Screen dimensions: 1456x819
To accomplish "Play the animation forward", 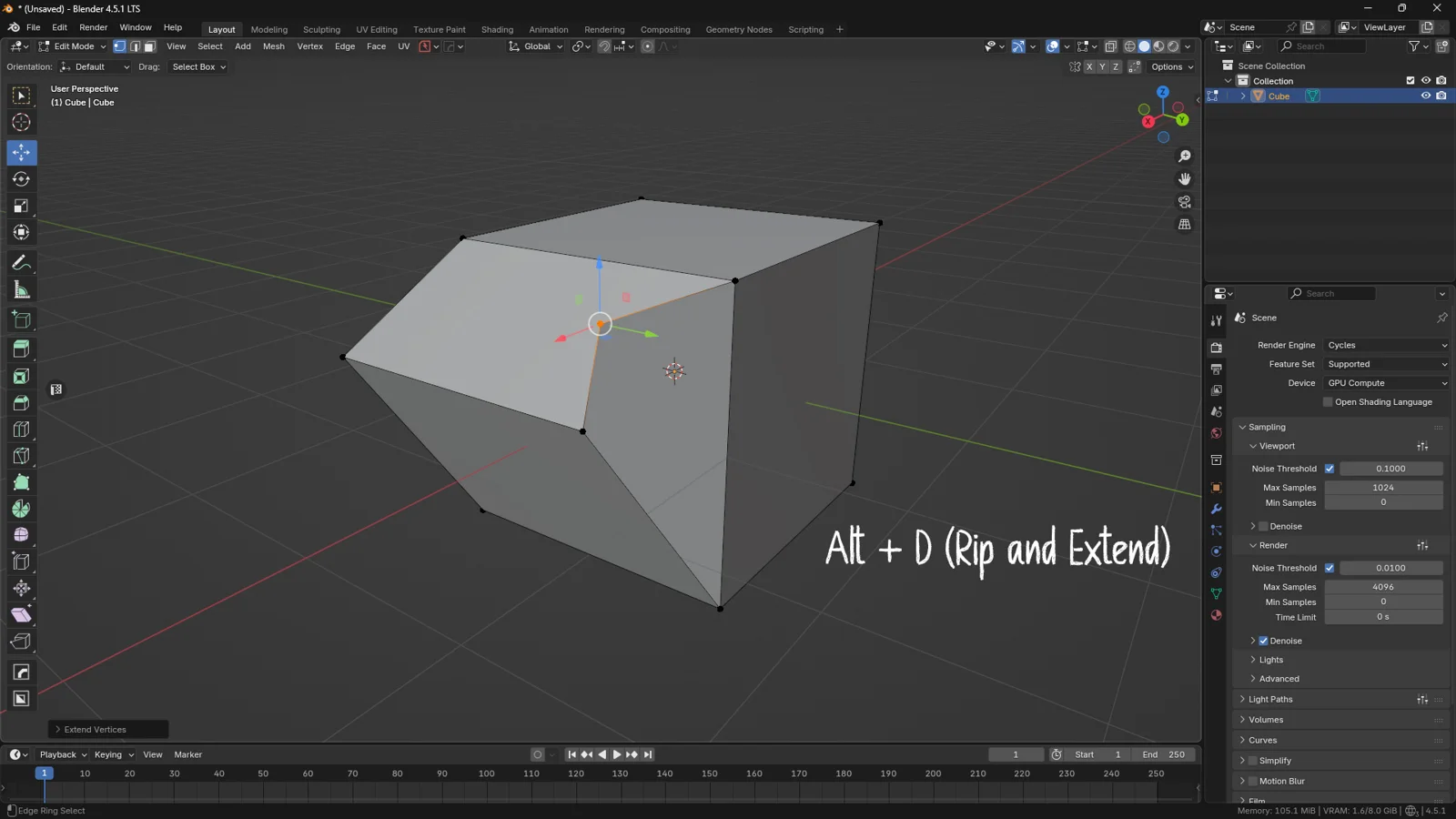I will point(617,754).
